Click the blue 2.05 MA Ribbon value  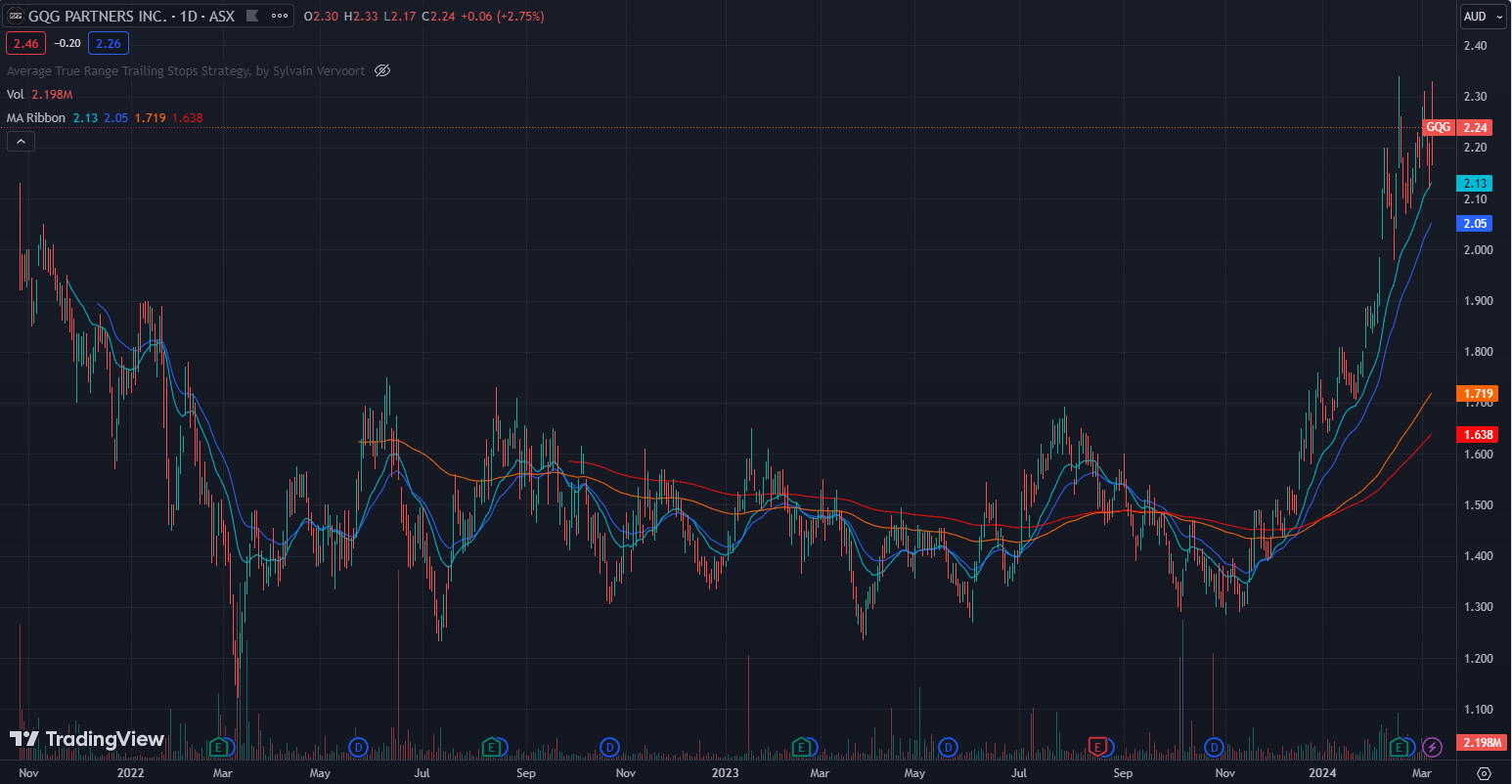pyautogui.click(x=116, y=117)
